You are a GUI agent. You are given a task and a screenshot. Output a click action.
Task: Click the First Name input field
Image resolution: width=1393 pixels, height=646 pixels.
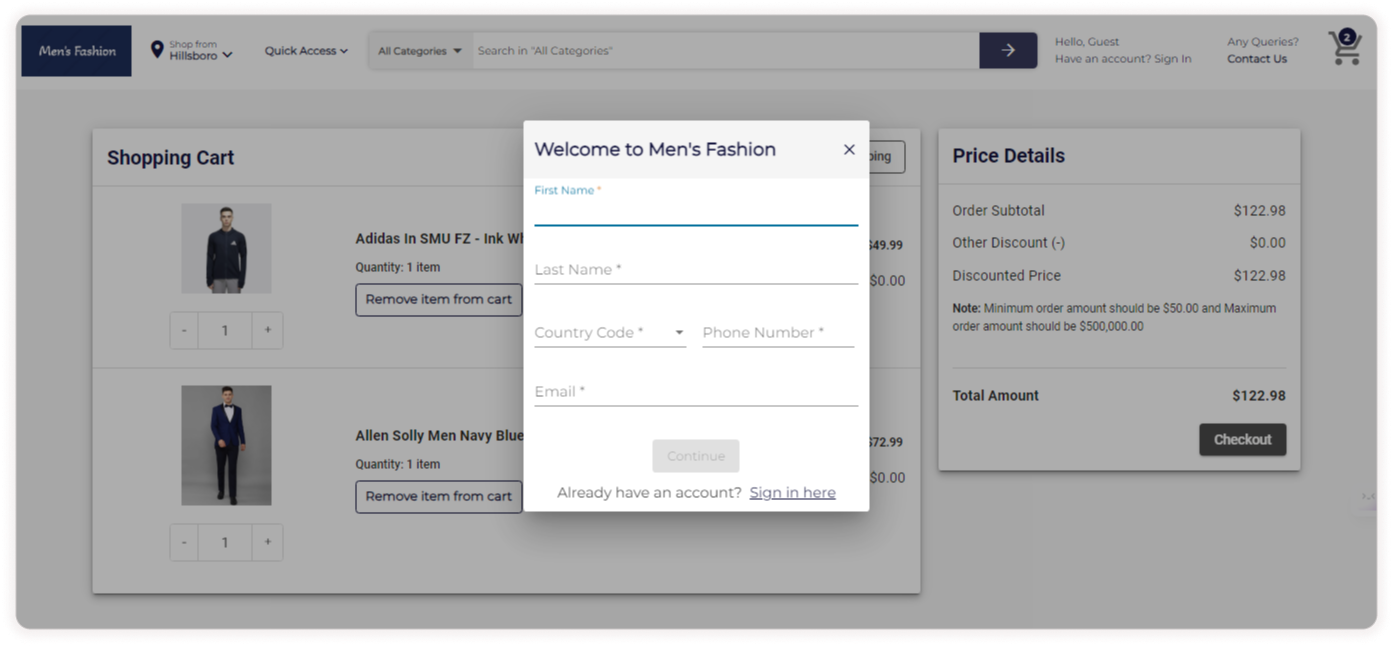tap(695, 212)
